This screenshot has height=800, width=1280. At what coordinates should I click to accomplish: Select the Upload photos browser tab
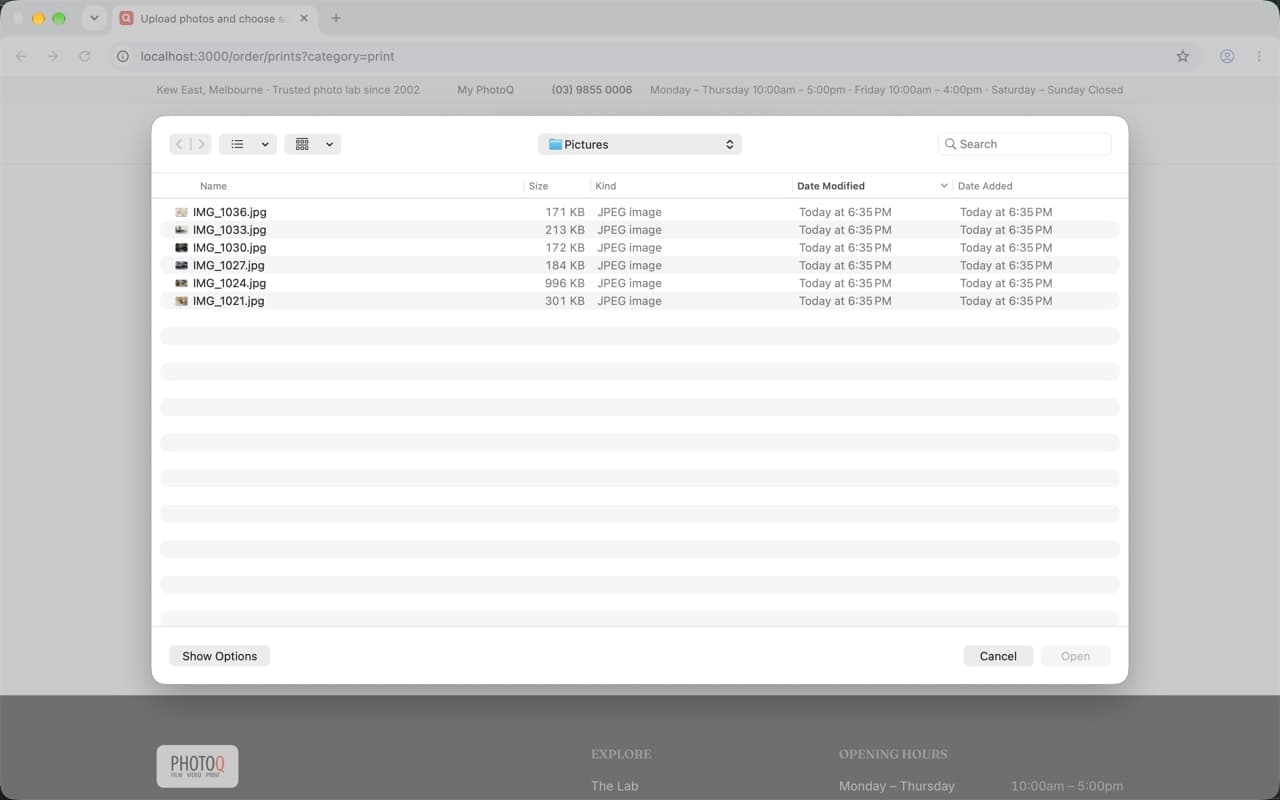pyautogui.click(x=212, y=18)
